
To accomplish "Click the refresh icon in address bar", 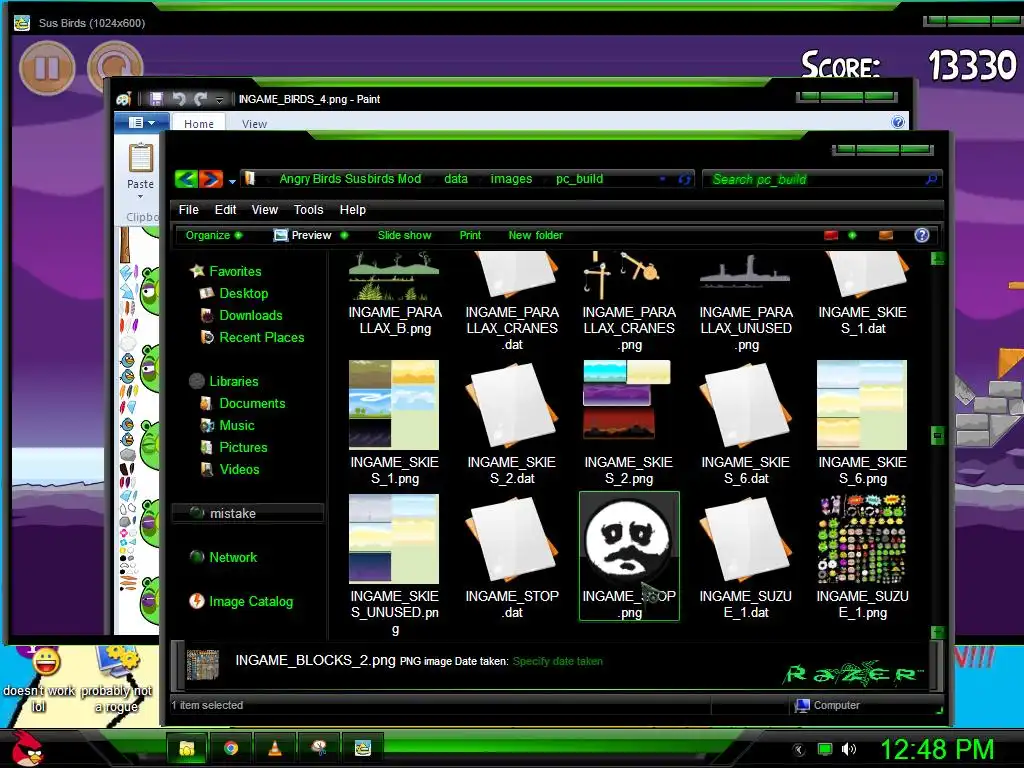I will [684, 179].
